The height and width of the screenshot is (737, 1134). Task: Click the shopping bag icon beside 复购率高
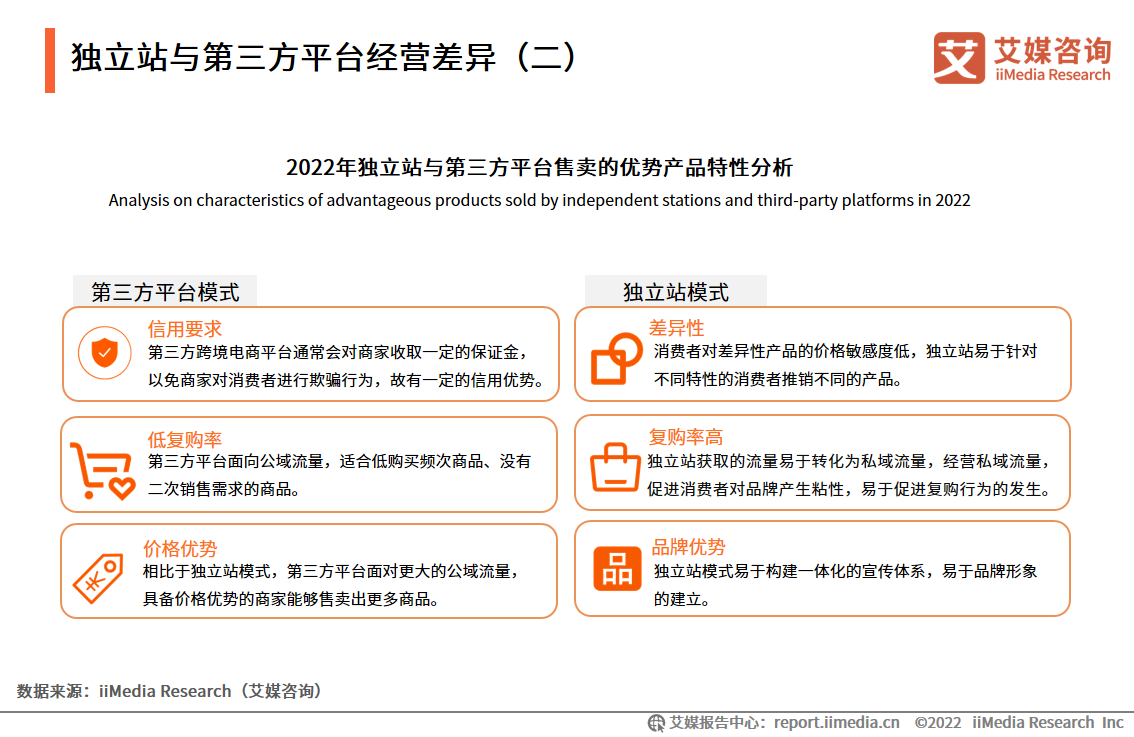click(615, 467)
